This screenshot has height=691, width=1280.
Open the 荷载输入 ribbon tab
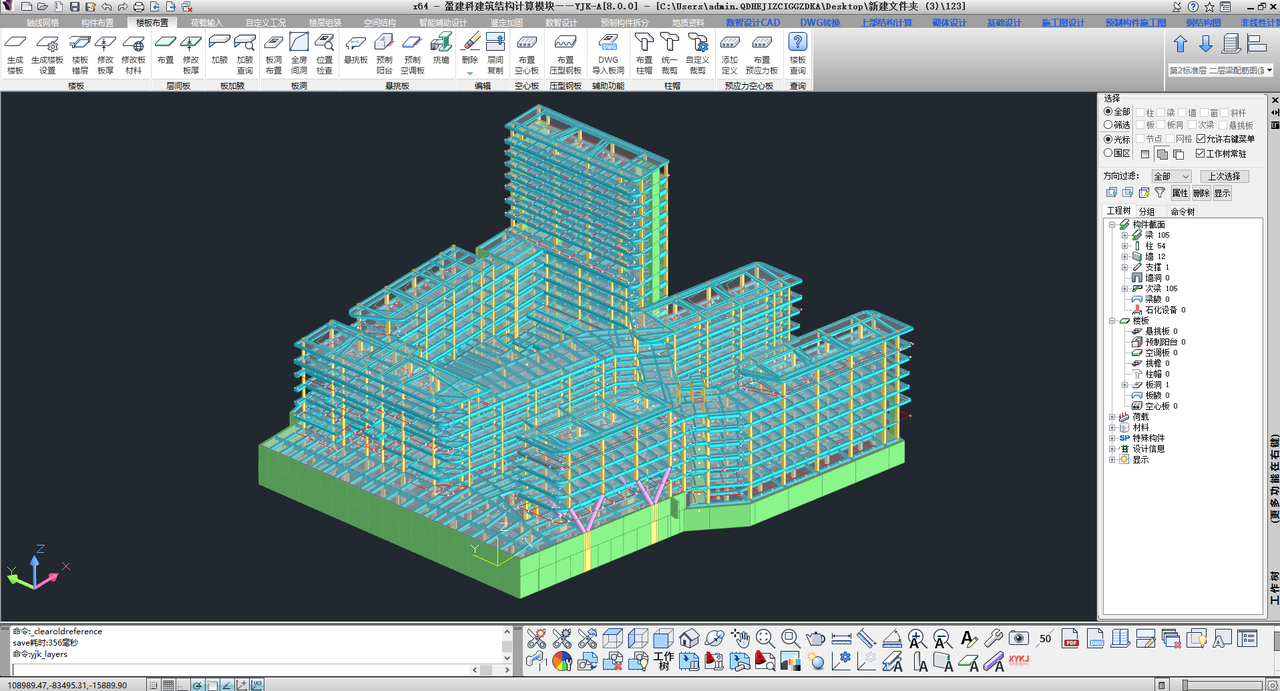tap(207, 22)
